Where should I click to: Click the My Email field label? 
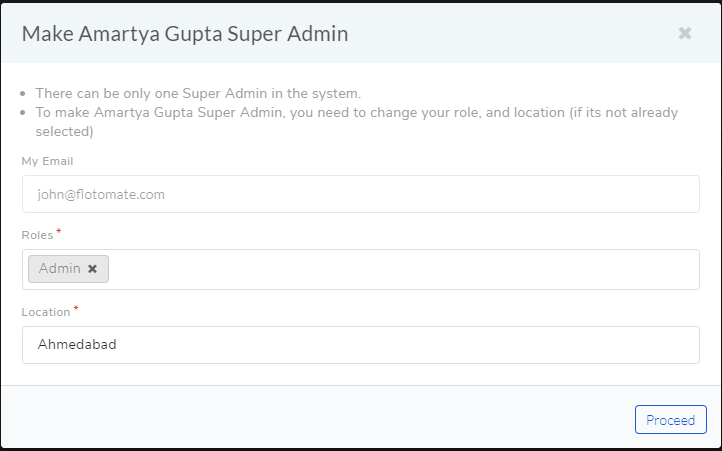(x=47, y=161)
